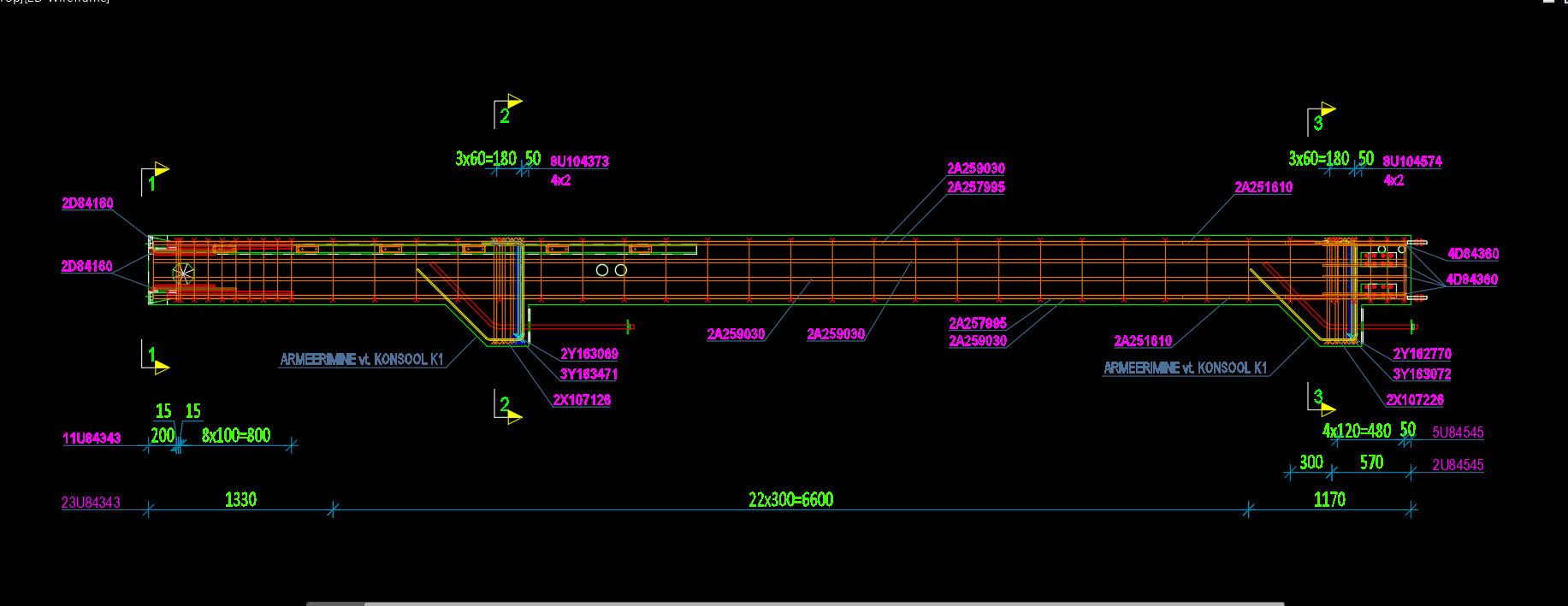The height and width of the screenshot is (606, 1568).
Task: Click the 3Y163072 rebar label
Action: (1422, 374)
